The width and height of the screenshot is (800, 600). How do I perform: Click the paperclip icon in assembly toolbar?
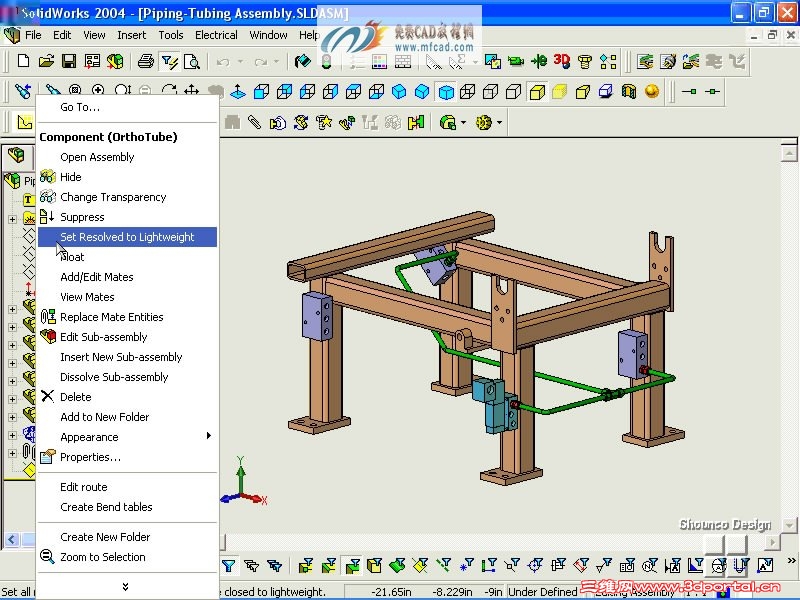point(255,122)
